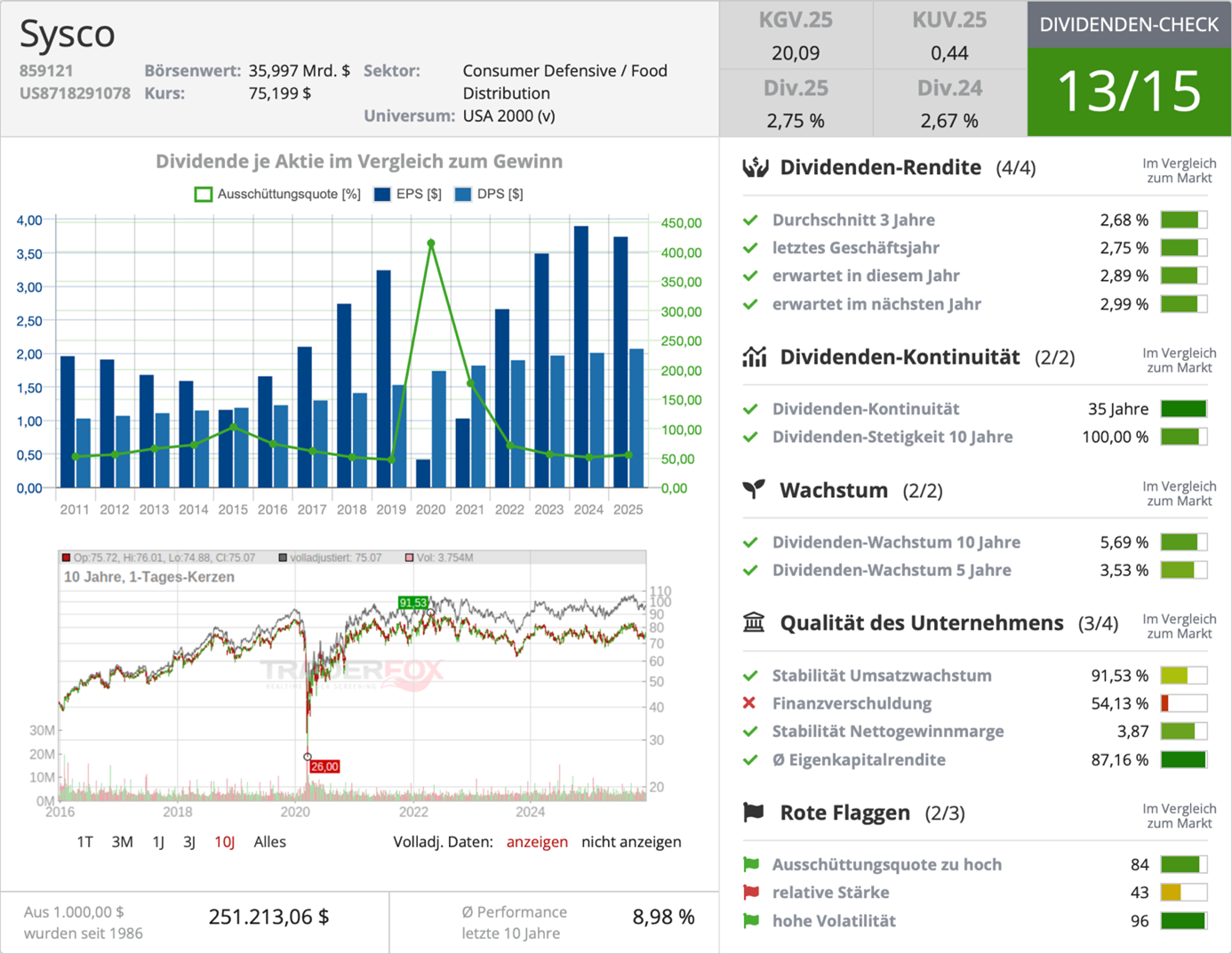Switch chart range to 3J
1232x954 pixels.
[189, 841]
